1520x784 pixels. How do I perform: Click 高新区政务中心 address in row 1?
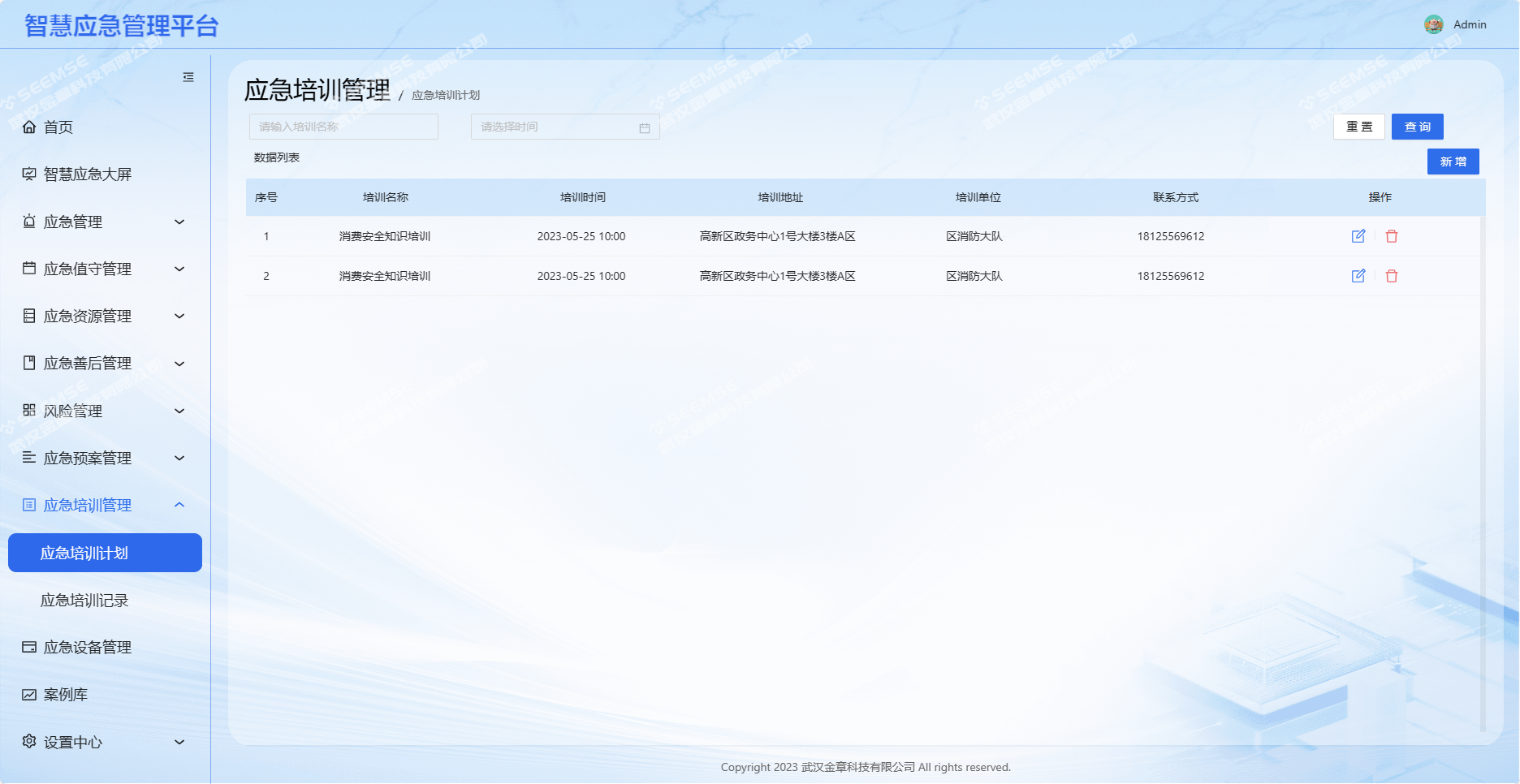click(778, 236)
